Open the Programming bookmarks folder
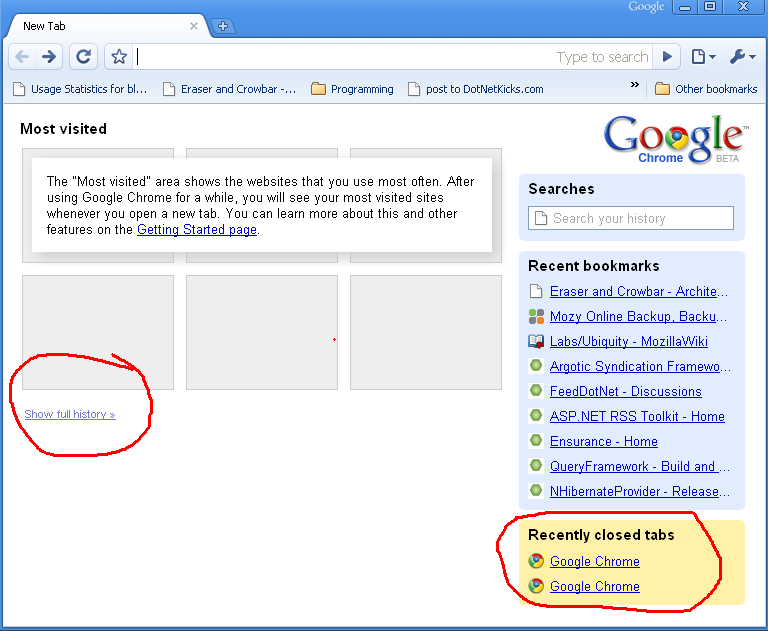The height and width of the screenshot is (631, 768). (352, 89)
